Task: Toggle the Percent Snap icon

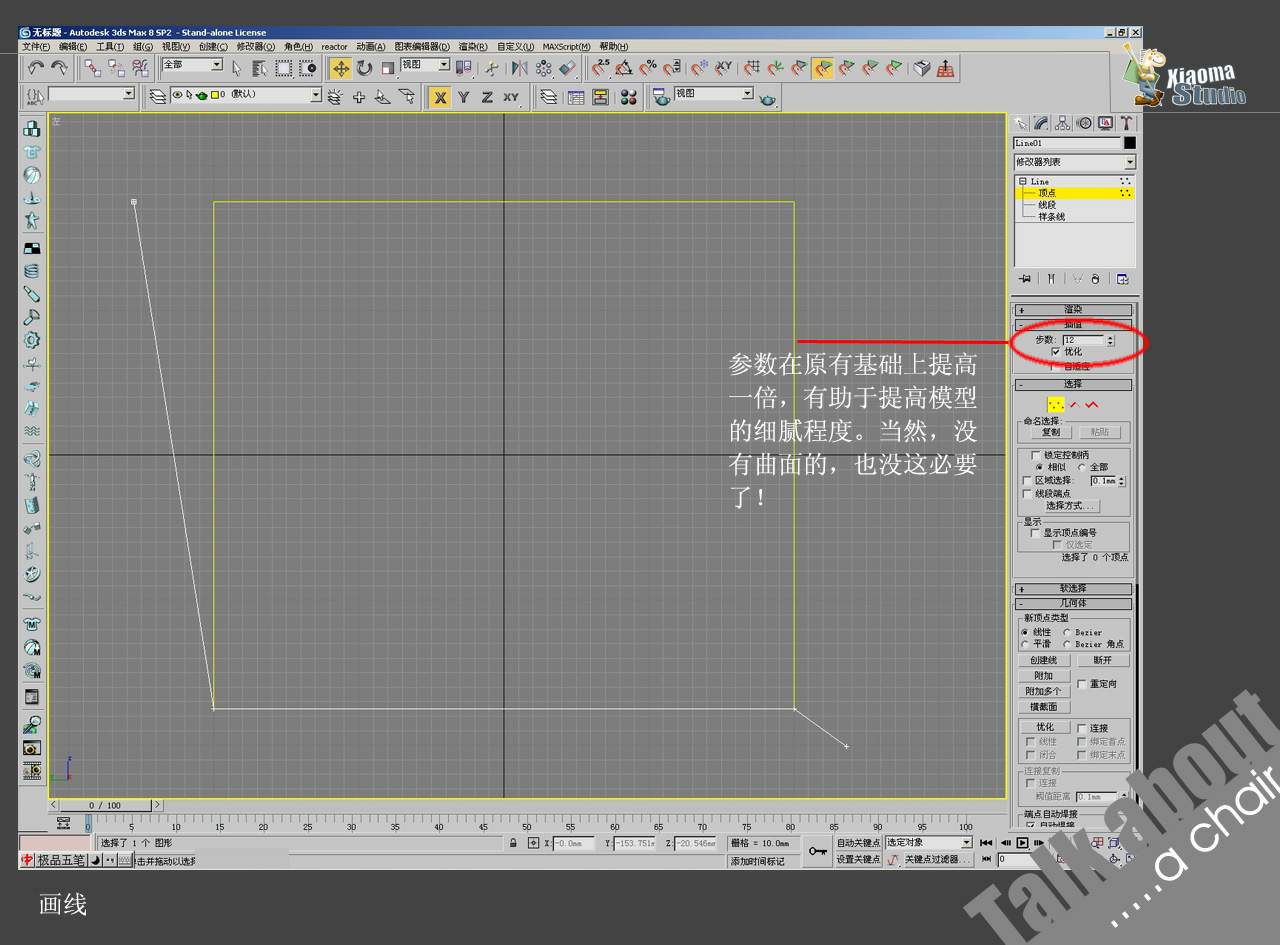Action: coord(648,68)
